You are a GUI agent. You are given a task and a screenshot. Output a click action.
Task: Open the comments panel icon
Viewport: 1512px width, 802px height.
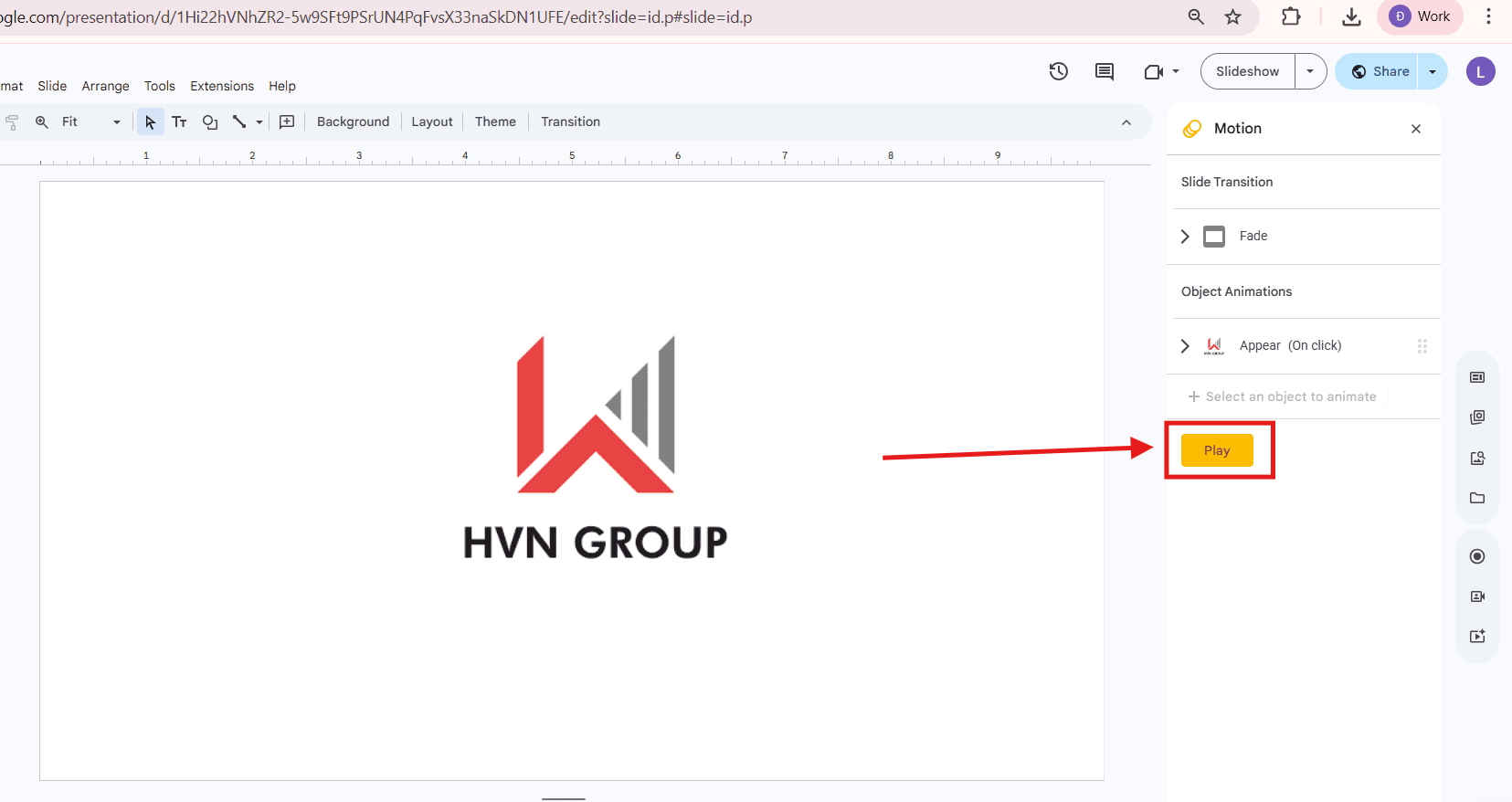pyautogui.click(x=1104, y=71)
